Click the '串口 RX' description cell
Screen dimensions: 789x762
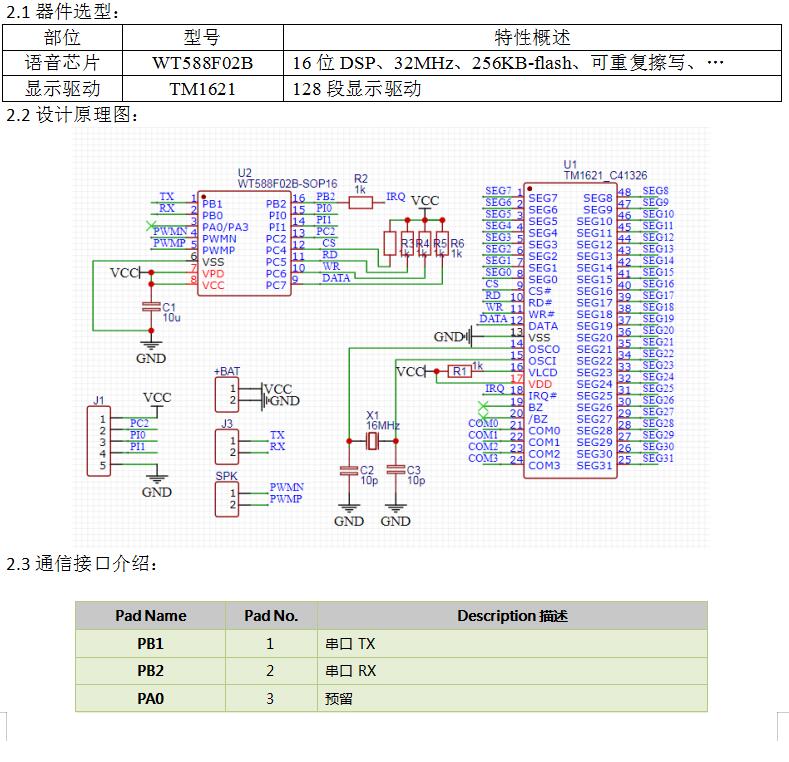(512, 671)
